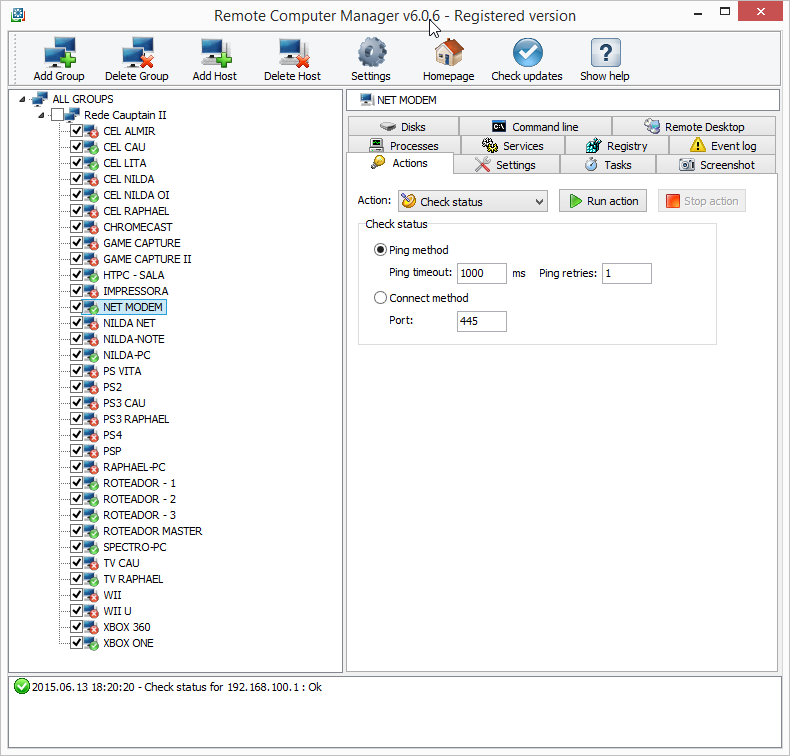Click the Rede Cauptain II group icon
The image size is (790, 756).
point(73,115)
